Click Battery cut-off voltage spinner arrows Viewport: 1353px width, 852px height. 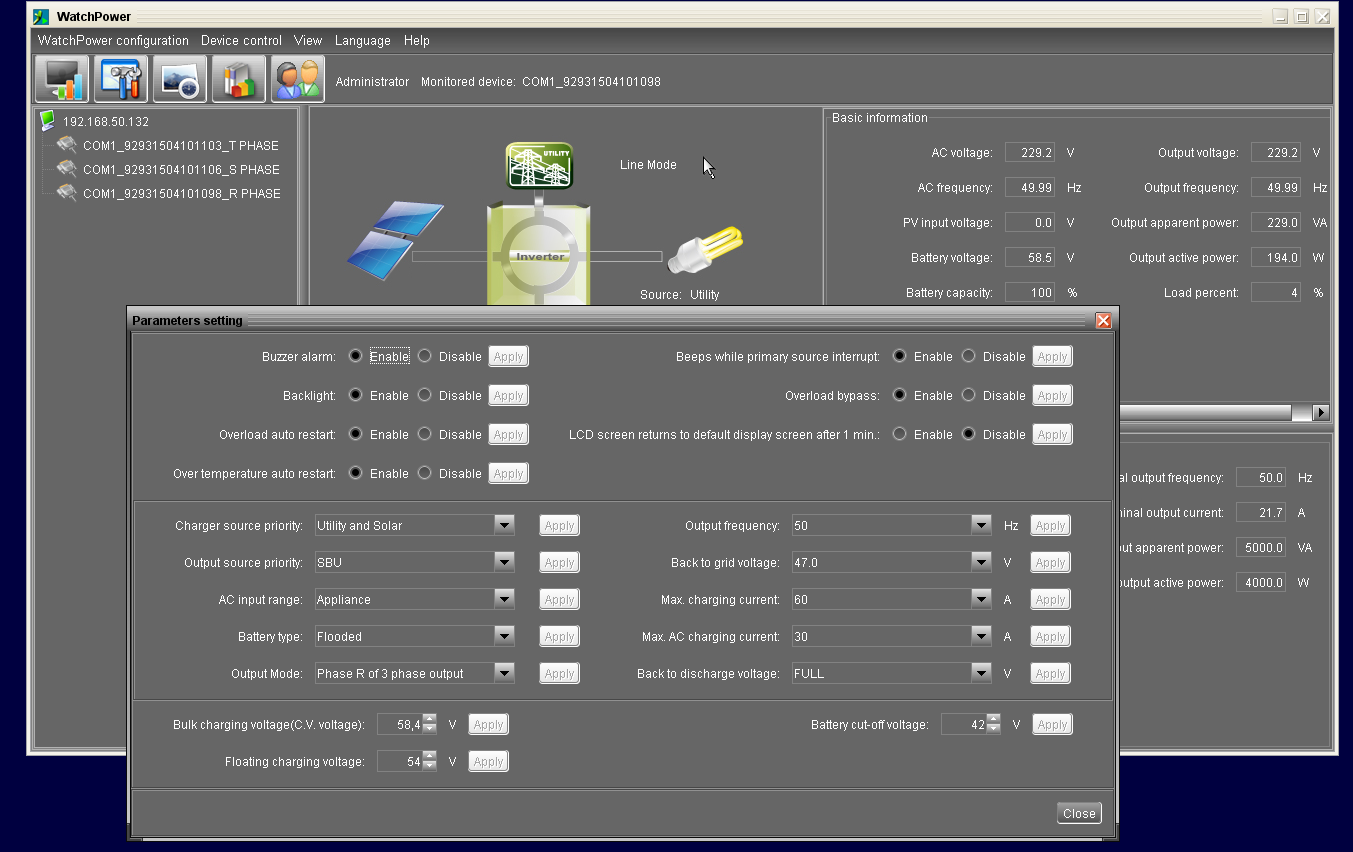[x=993, y=724]
